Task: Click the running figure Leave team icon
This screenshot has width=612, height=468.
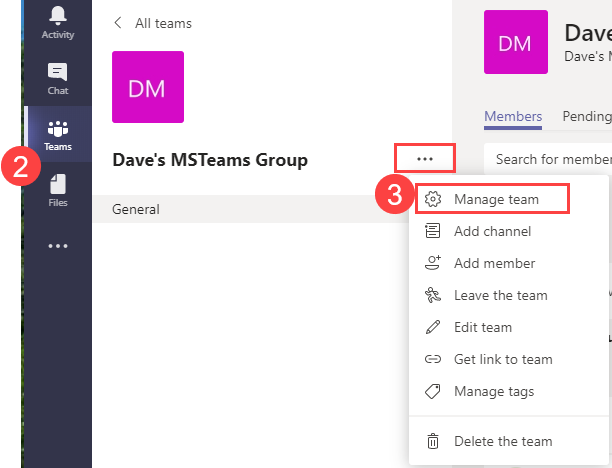Action: click(x=433, y=295)
